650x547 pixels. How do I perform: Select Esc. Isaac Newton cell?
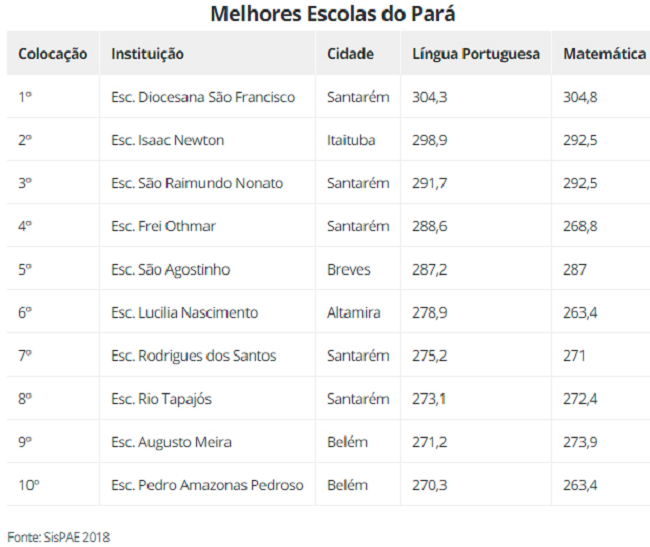pyautogui.click(x=207, y=140)
